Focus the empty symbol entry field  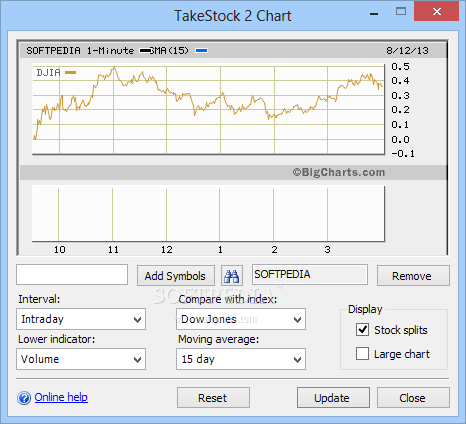pos(72,275)
